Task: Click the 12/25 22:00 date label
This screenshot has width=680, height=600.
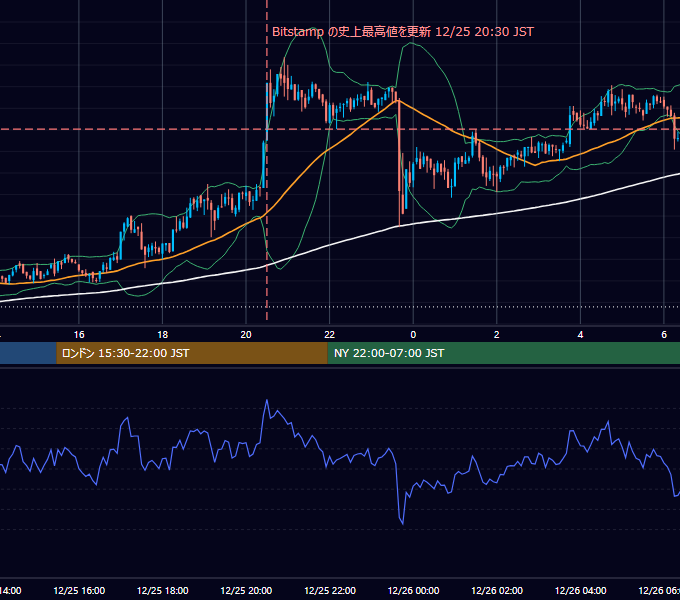Action: click(x=330, y=590)
